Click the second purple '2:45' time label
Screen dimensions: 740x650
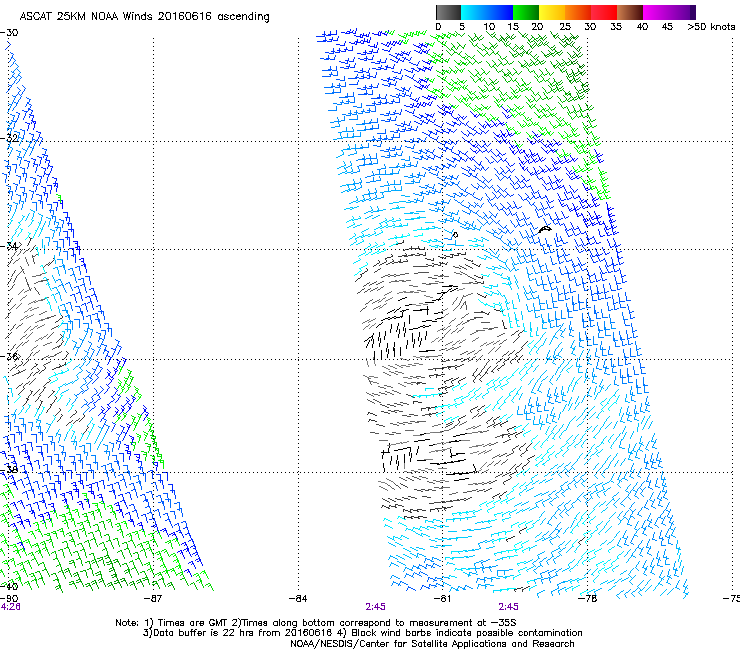(x=508, y=607)
